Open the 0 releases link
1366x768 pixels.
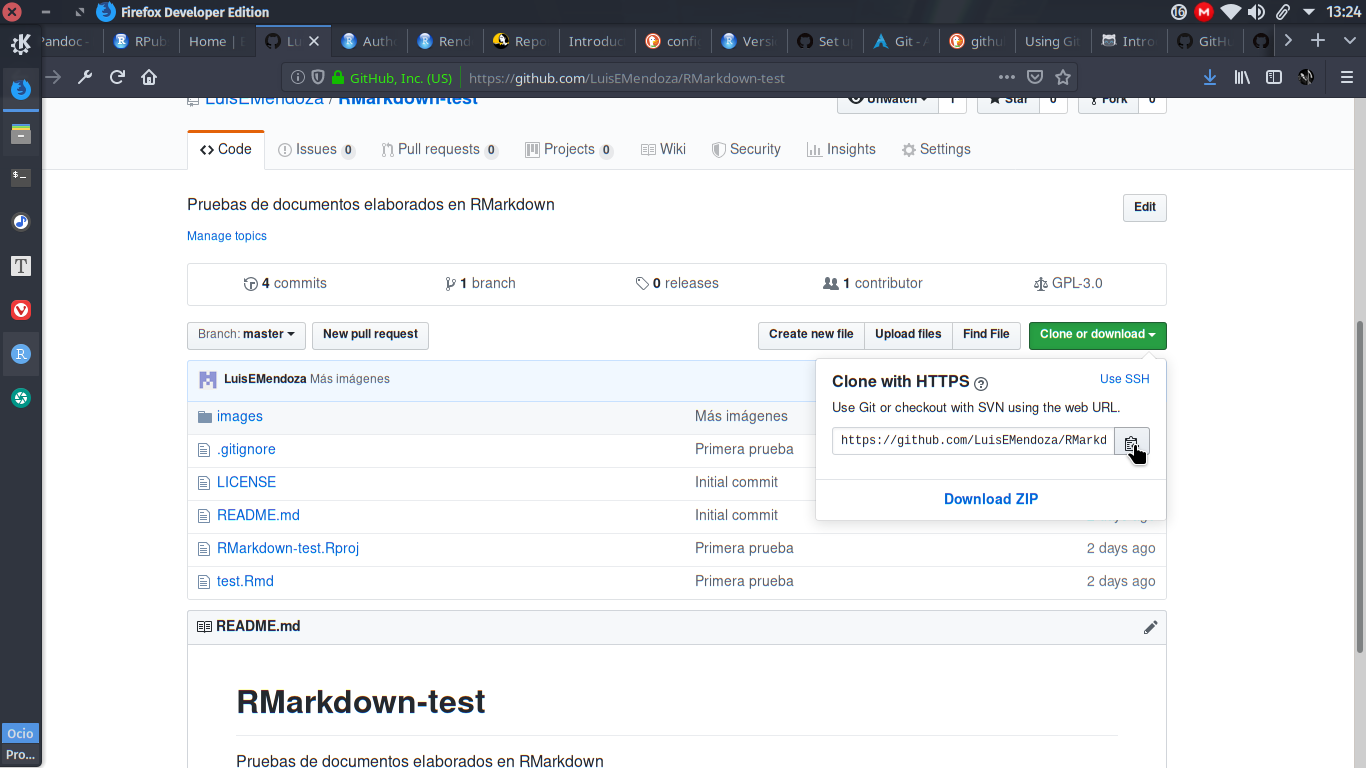[x=677, y=284]
